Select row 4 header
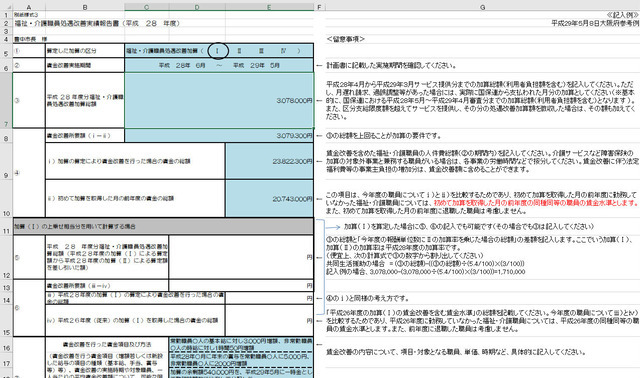640x378 pixels. pos(6,39)
